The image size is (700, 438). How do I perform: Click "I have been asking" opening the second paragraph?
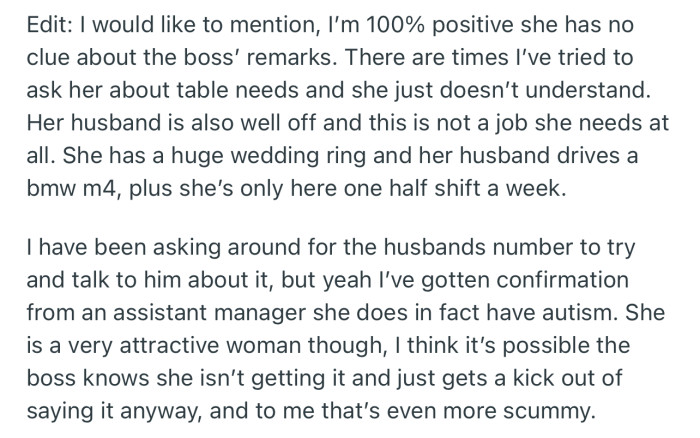[123, 247]
